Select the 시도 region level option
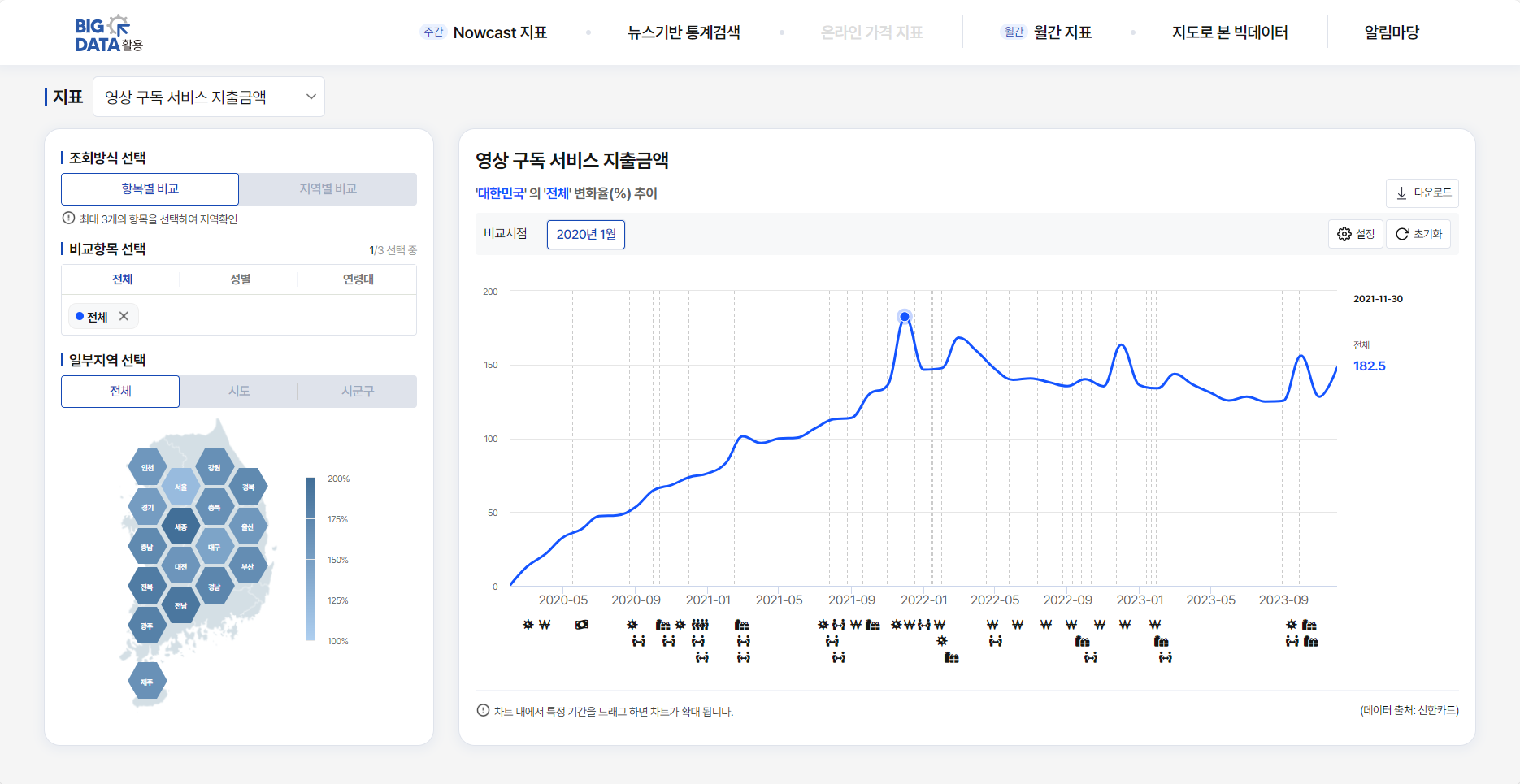This screenshot has width=1520, height=784. click(239, 391)
